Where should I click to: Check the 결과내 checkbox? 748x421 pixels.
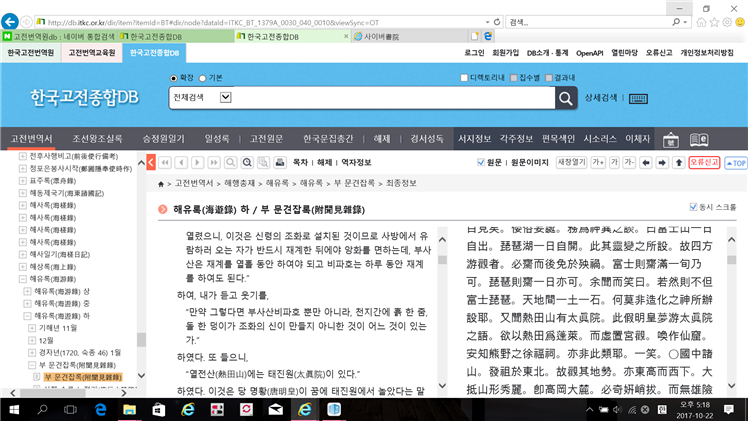tap(549, 78)
